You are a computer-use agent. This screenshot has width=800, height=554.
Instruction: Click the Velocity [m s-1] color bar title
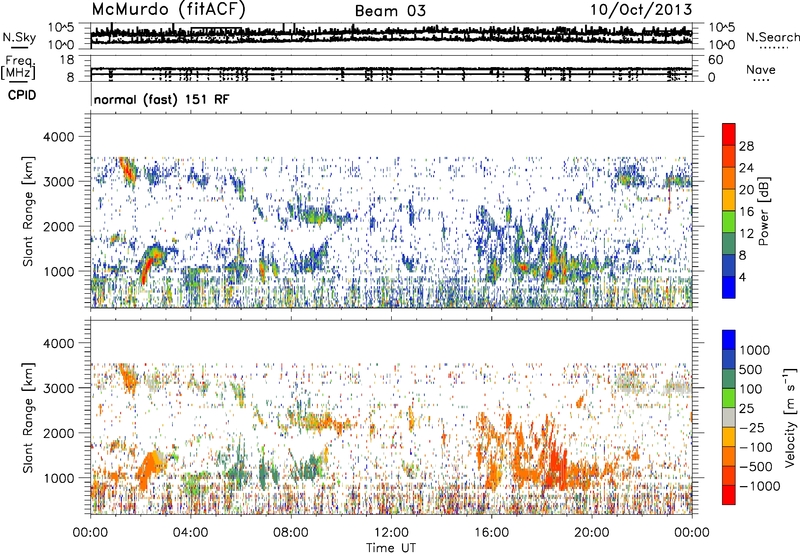coord(790,418)
